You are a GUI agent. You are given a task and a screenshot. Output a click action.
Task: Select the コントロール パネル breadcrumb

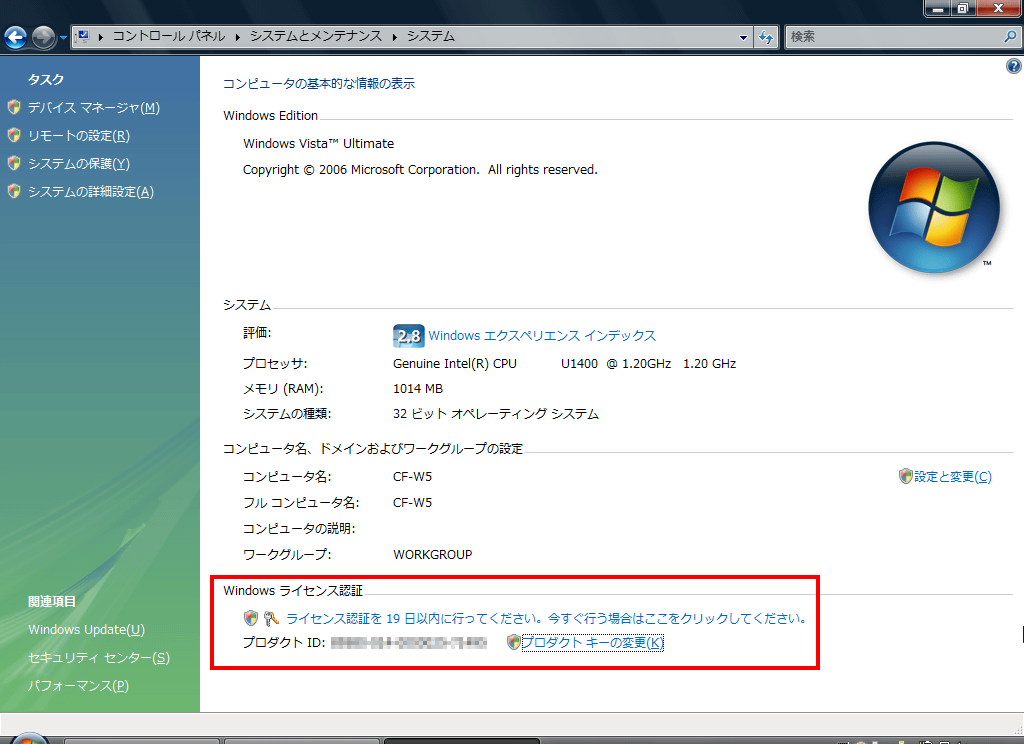(169, 36)
